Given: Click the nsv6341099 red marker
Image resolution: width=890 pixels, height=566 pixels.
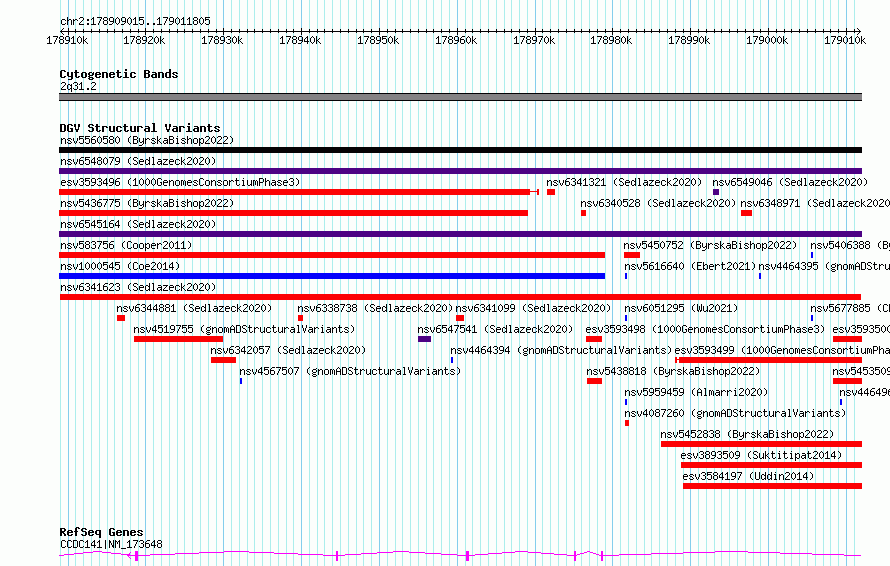Looking at the screenshot, I should (460, 318).
